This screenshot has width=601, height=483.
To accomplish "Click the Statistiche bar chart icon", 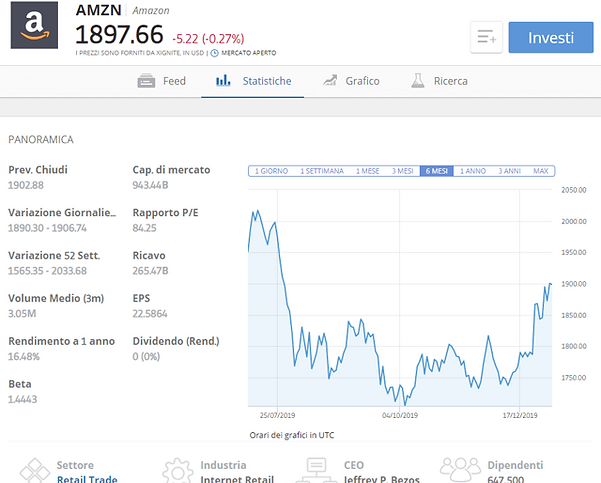I will 223,80.
